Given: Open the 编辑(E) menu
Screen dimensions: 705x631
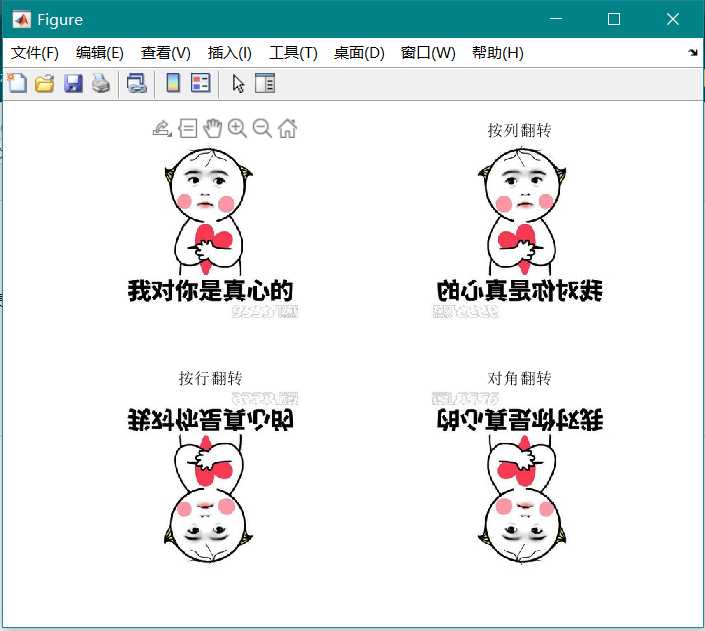Looking at the screenshot, I should (100, 53).
